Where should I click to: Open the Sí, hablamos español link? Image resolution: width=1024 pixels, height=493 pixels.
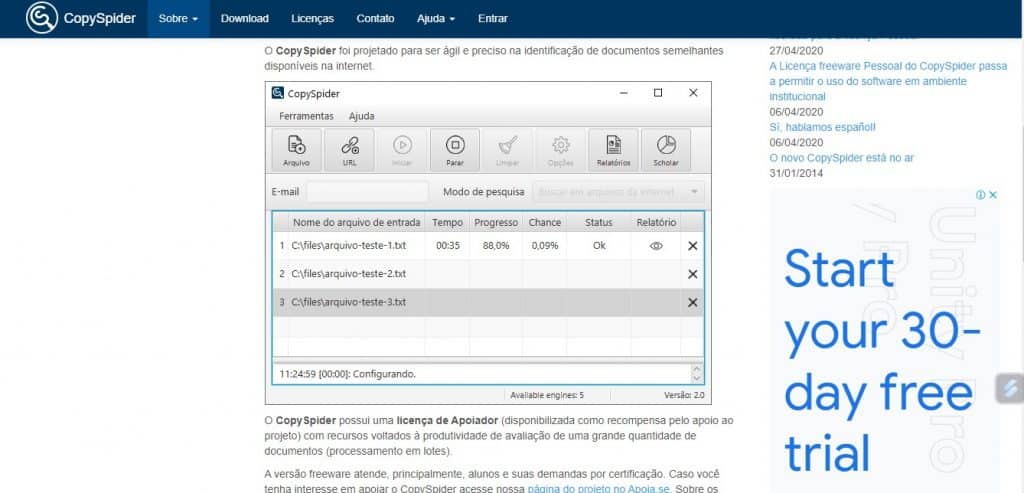[822, 127]
